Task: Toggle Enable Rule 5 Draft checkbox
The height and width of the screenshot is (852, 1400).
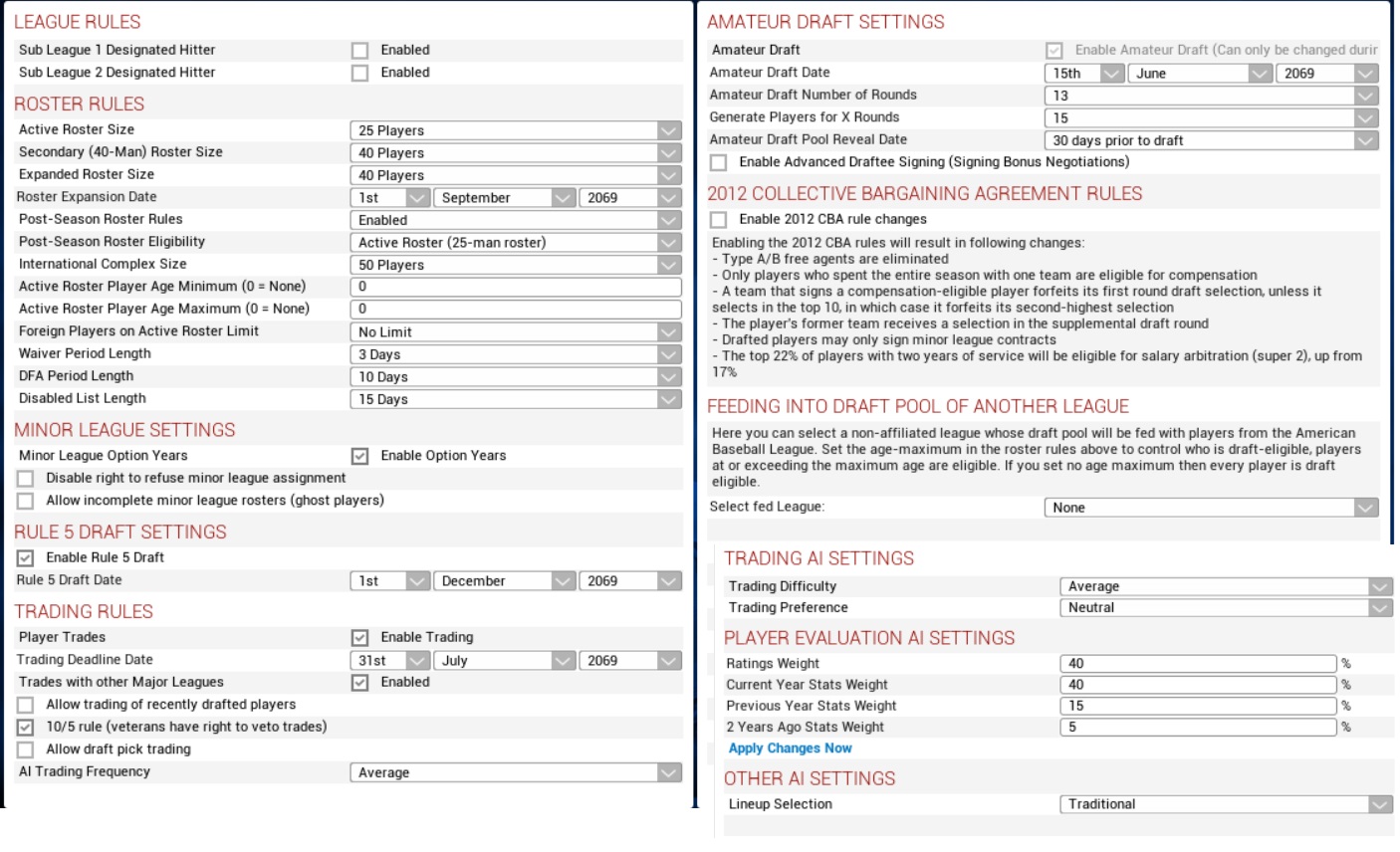Action: click(x=25, y=558)
